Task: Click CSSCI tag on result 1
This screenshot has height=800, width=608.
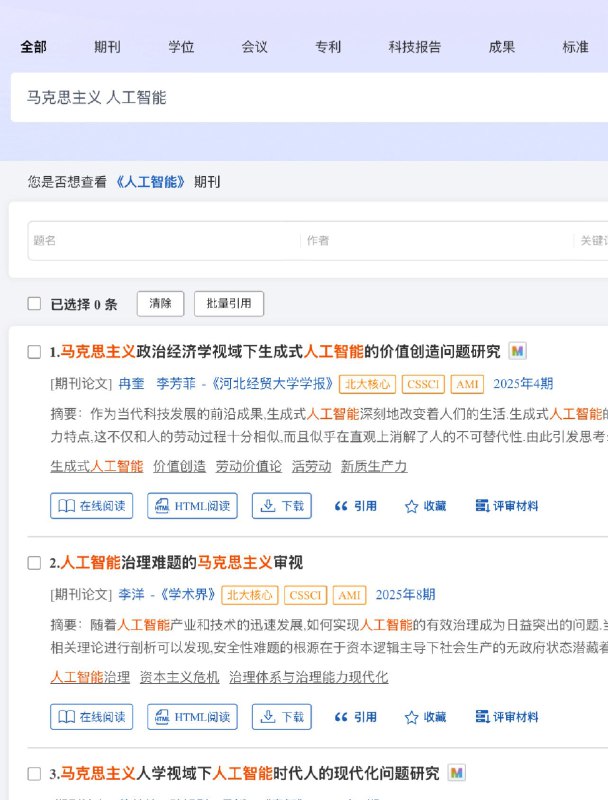Action: [x=423, y=384]
